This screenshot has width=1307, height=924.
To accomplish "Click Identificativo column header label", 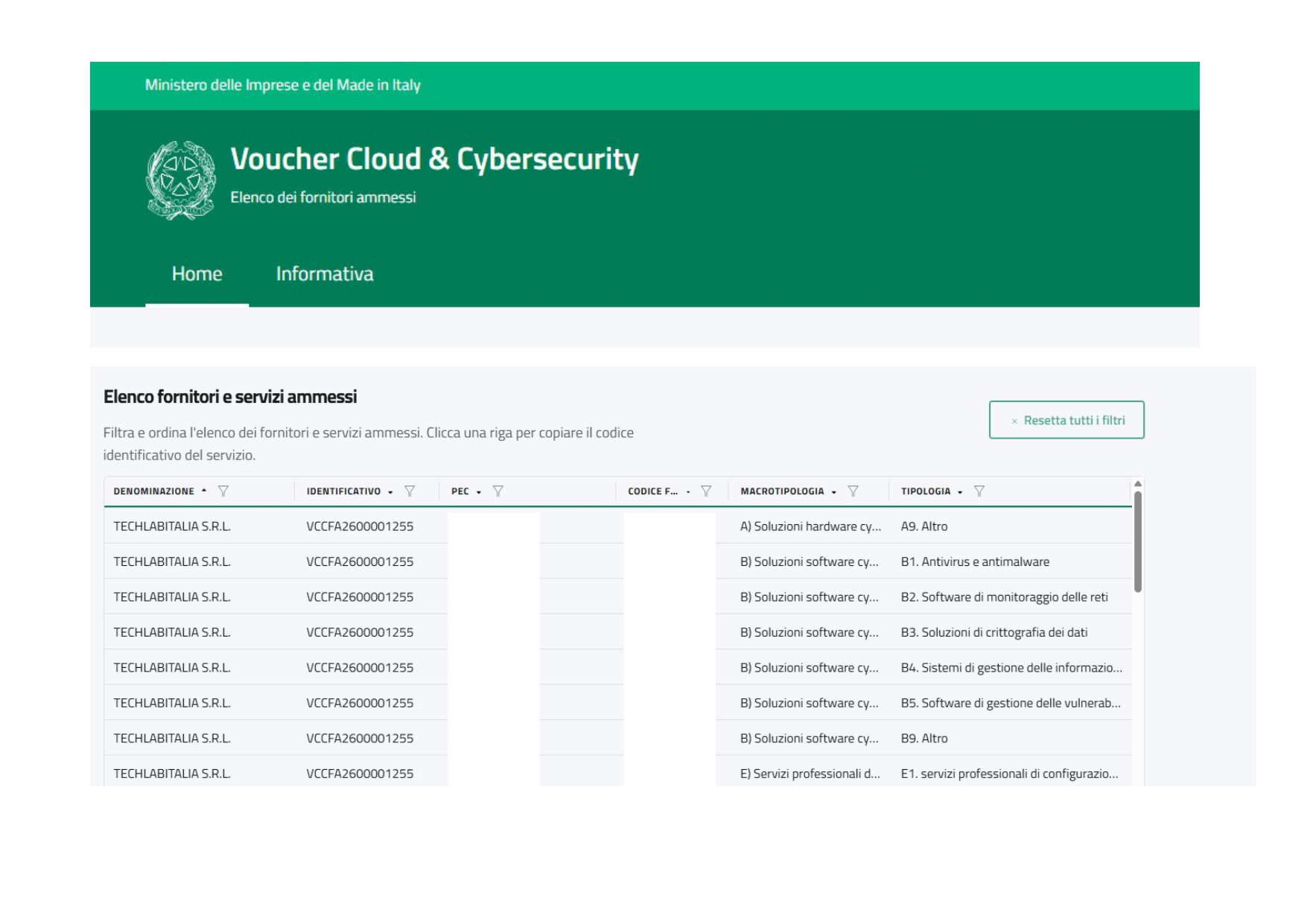I will pyautogui.click(x=343, y=491).
